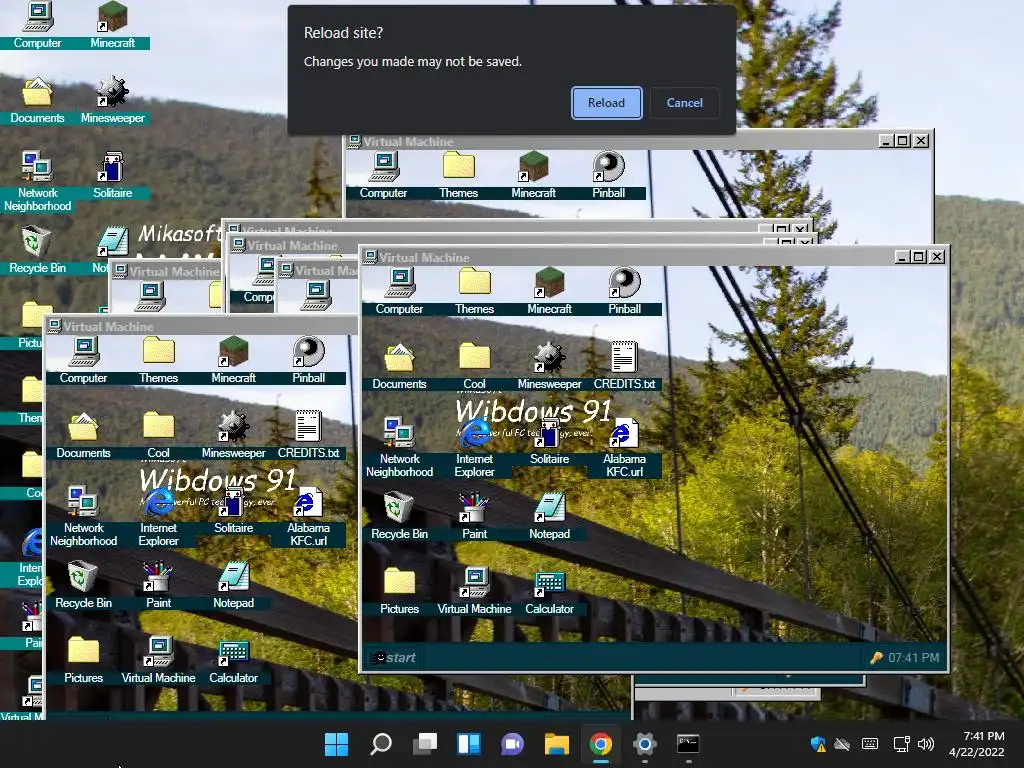Open terminal from taskbar

[x=688, y=744]
